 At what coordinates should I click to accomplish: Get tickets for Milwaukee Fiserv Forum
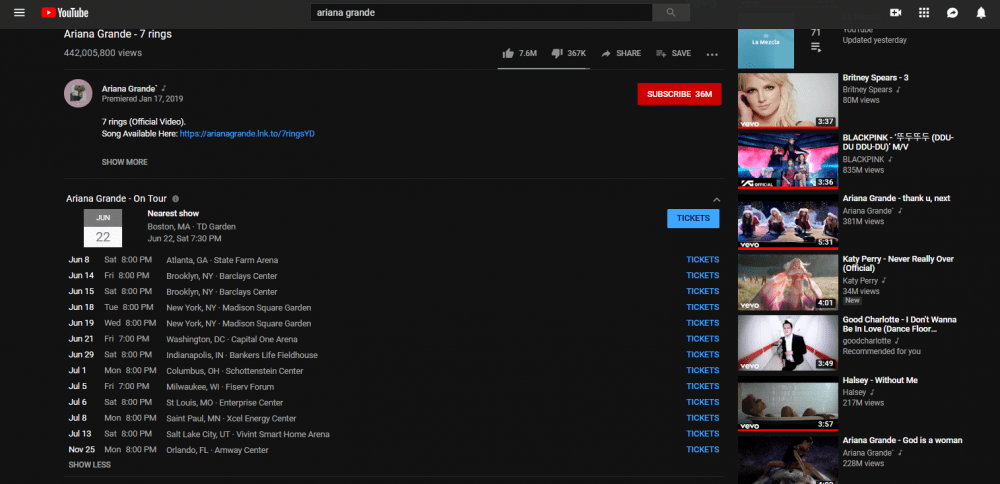tap(702, 386)
